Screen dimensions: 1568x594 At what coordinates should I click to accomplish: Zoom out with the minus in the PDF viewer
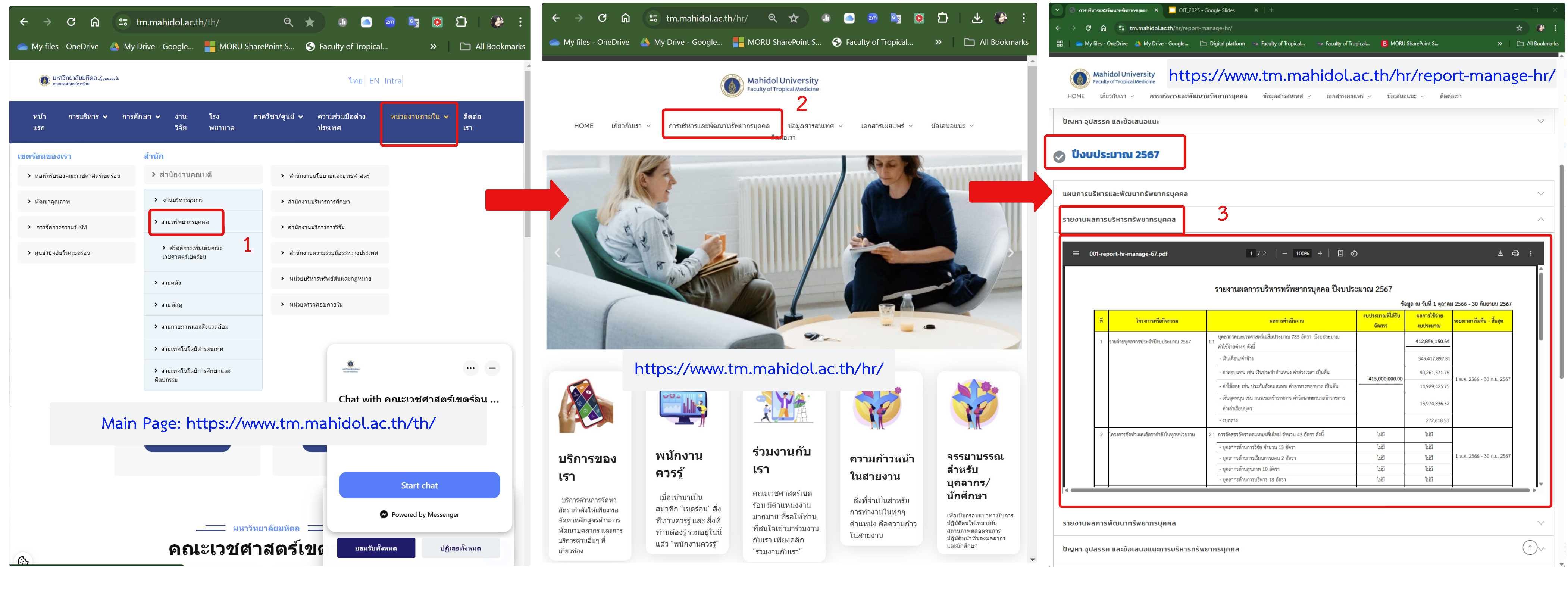(1284, 254)
